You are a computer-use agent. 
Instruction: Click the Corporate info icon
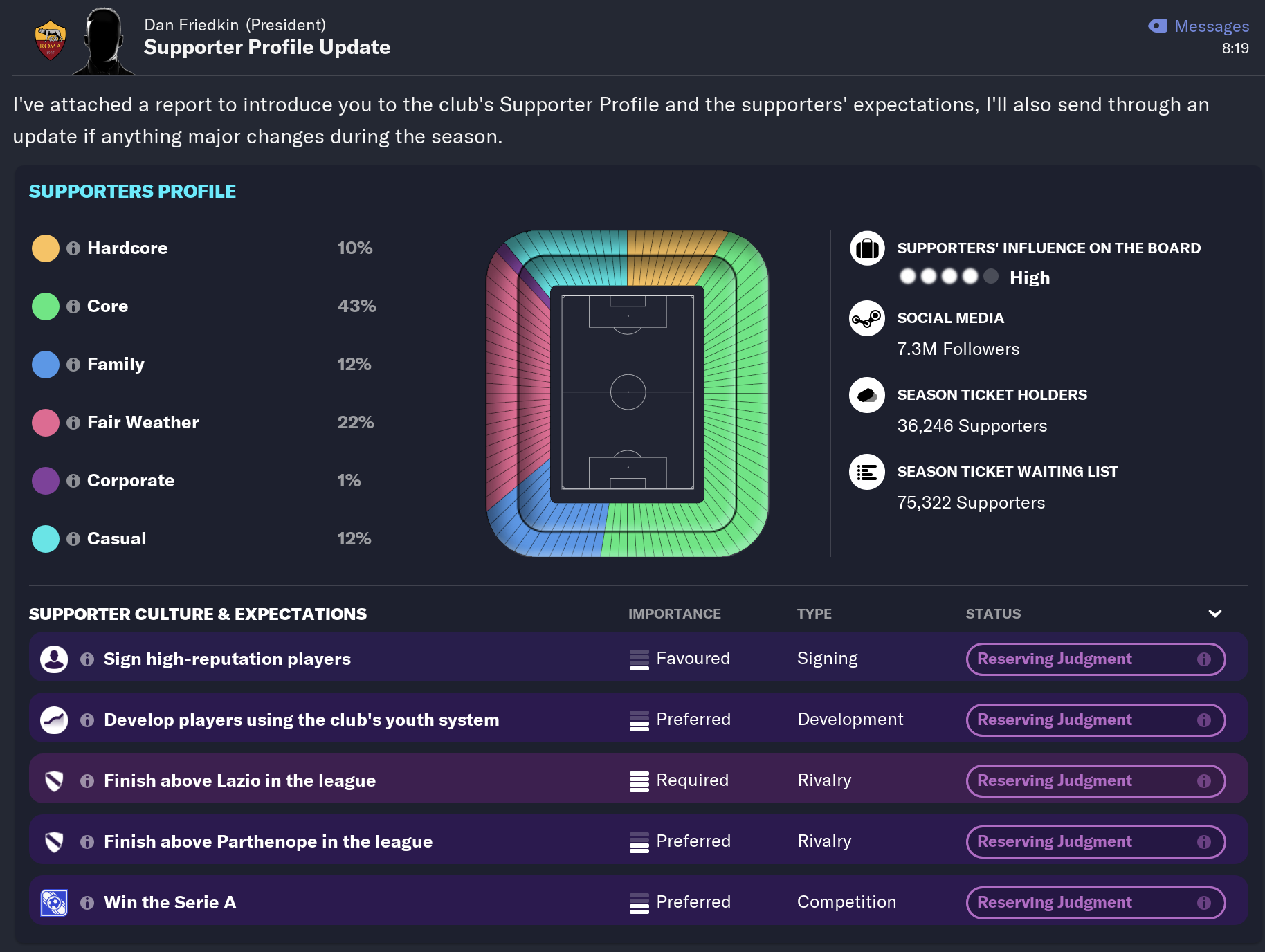(x=73, y=481)
